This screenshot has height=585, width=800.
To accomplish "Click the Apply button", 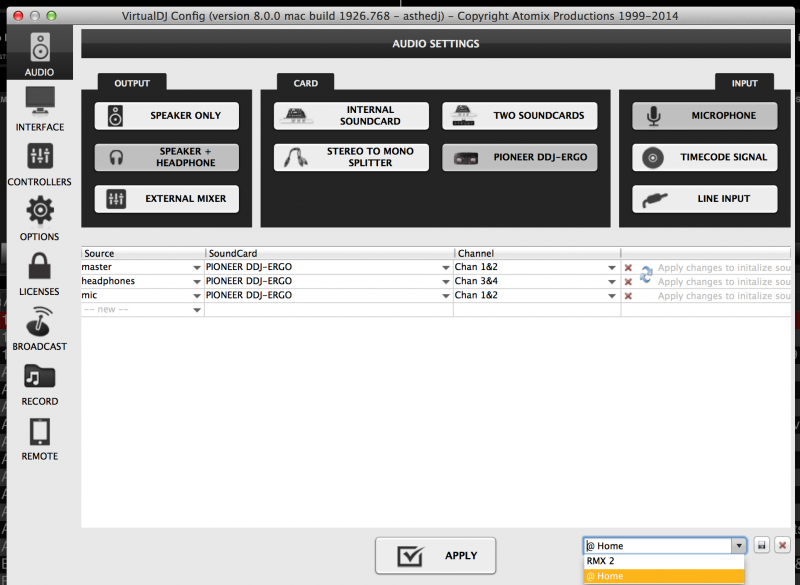I will 435,555.
